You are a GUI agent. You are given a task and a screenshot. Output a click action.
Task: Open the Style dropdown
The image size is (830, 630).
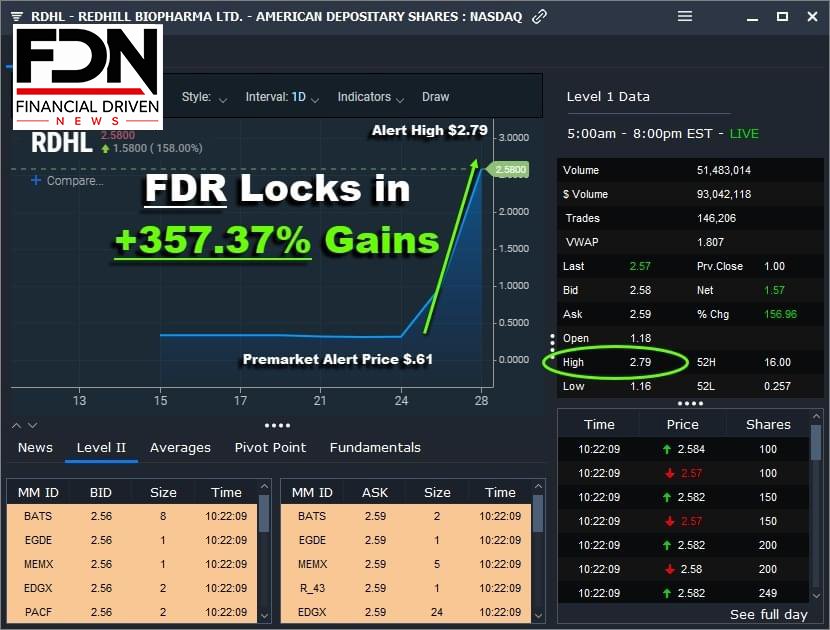coord(204,97)
